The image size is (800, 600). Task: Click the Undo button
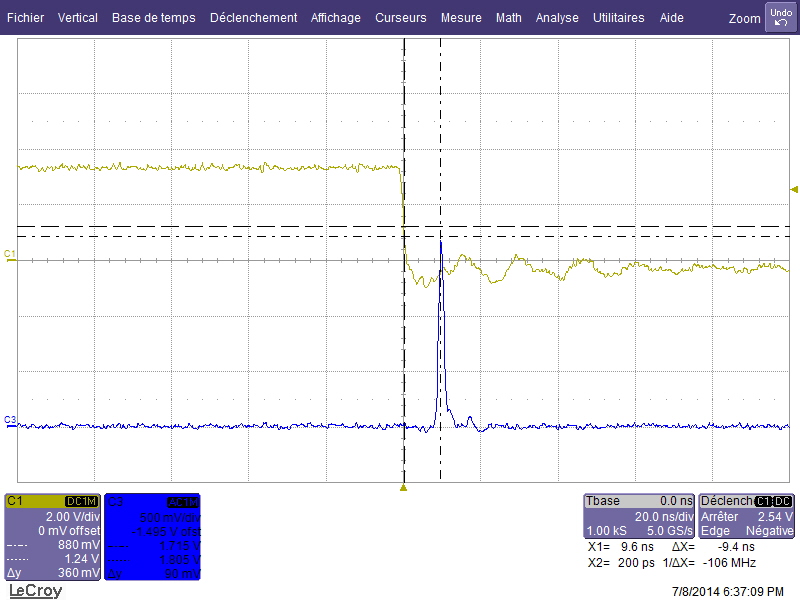pyautogui.click(x=781, y=17)
